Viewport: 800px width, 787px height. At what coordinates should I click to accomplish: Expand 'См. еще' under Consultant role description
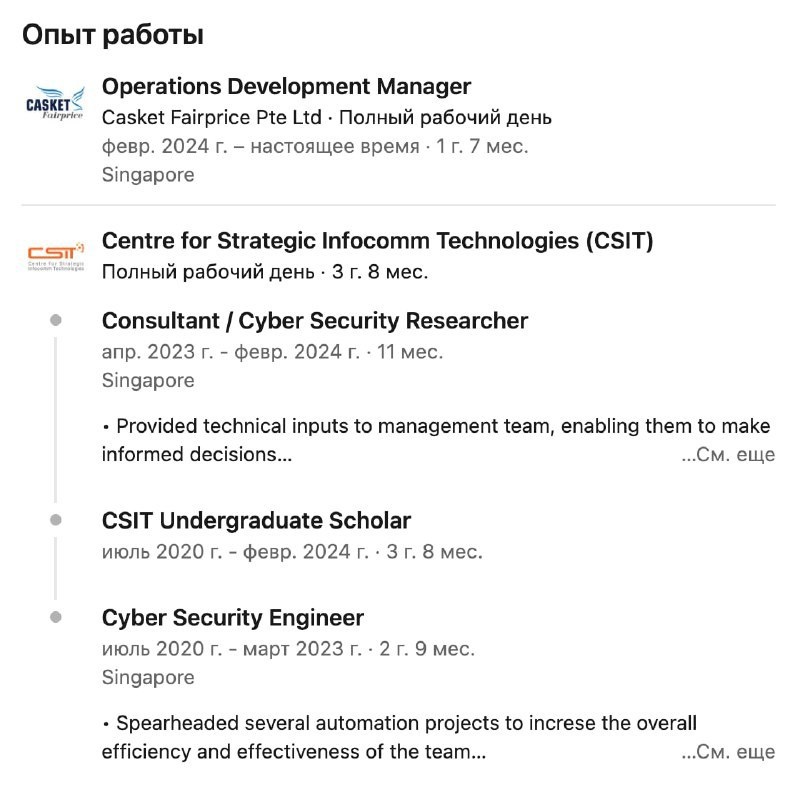728,455
